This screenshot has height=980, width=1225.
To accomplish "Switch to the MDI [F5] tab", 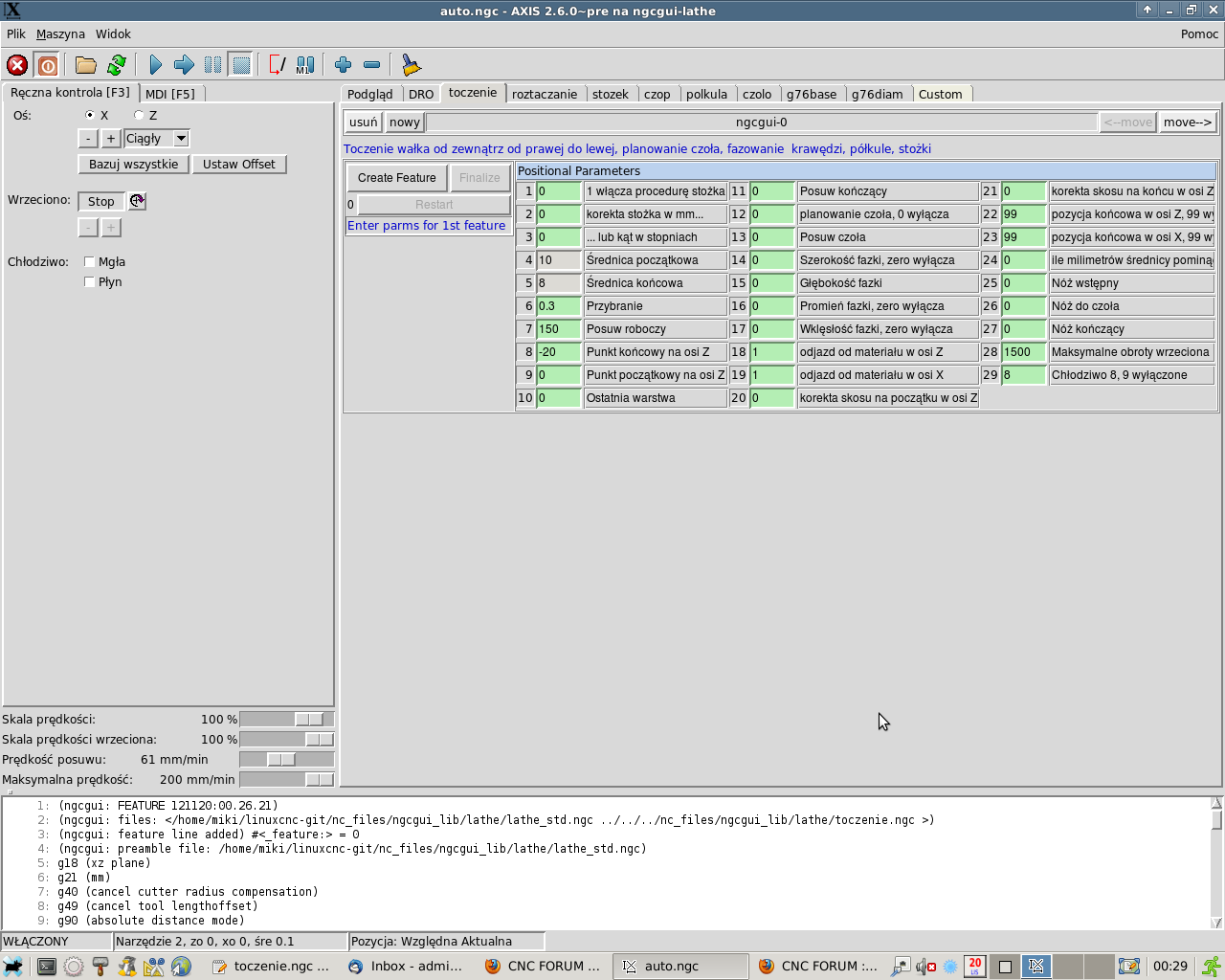I will point(170,94).
